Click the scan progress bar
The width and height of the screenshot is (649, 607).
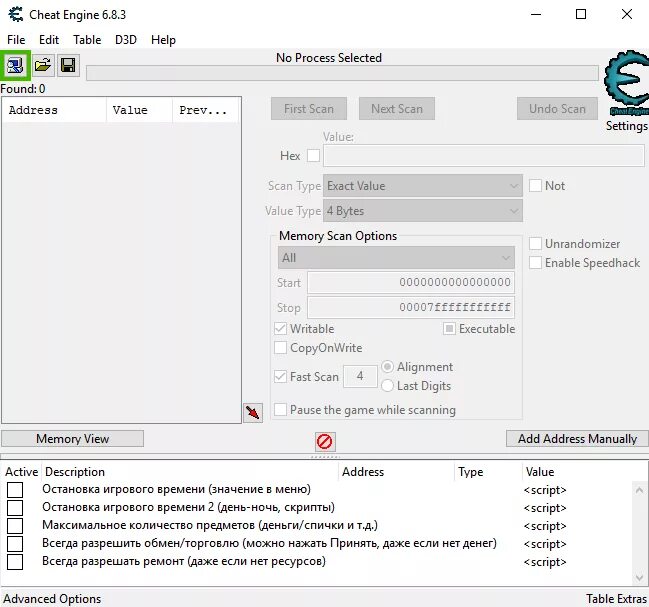342,73
